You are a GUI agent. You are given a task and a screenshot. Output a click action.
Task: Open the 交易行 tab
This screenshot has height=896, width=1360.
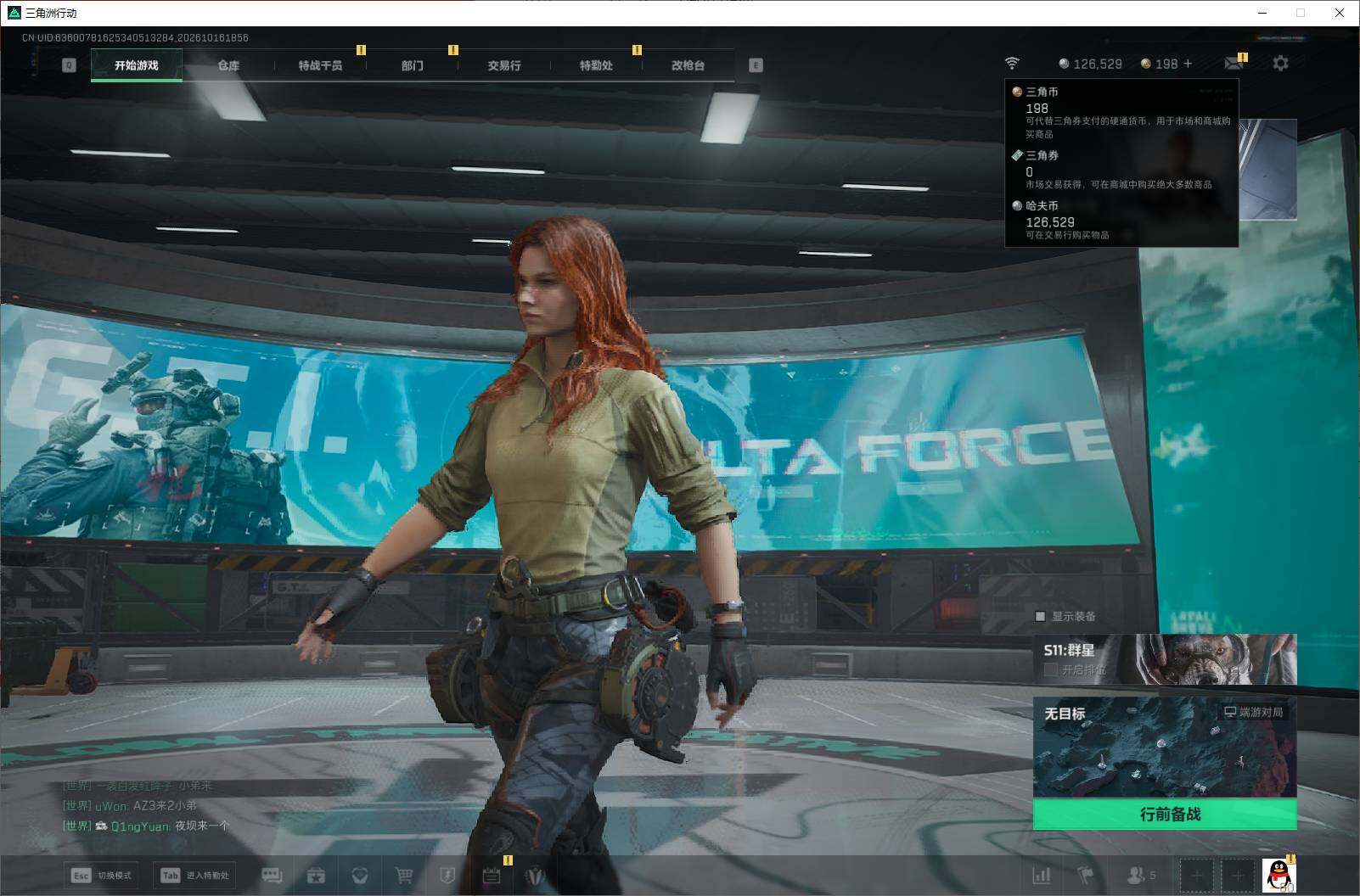[x=504, y=65]
